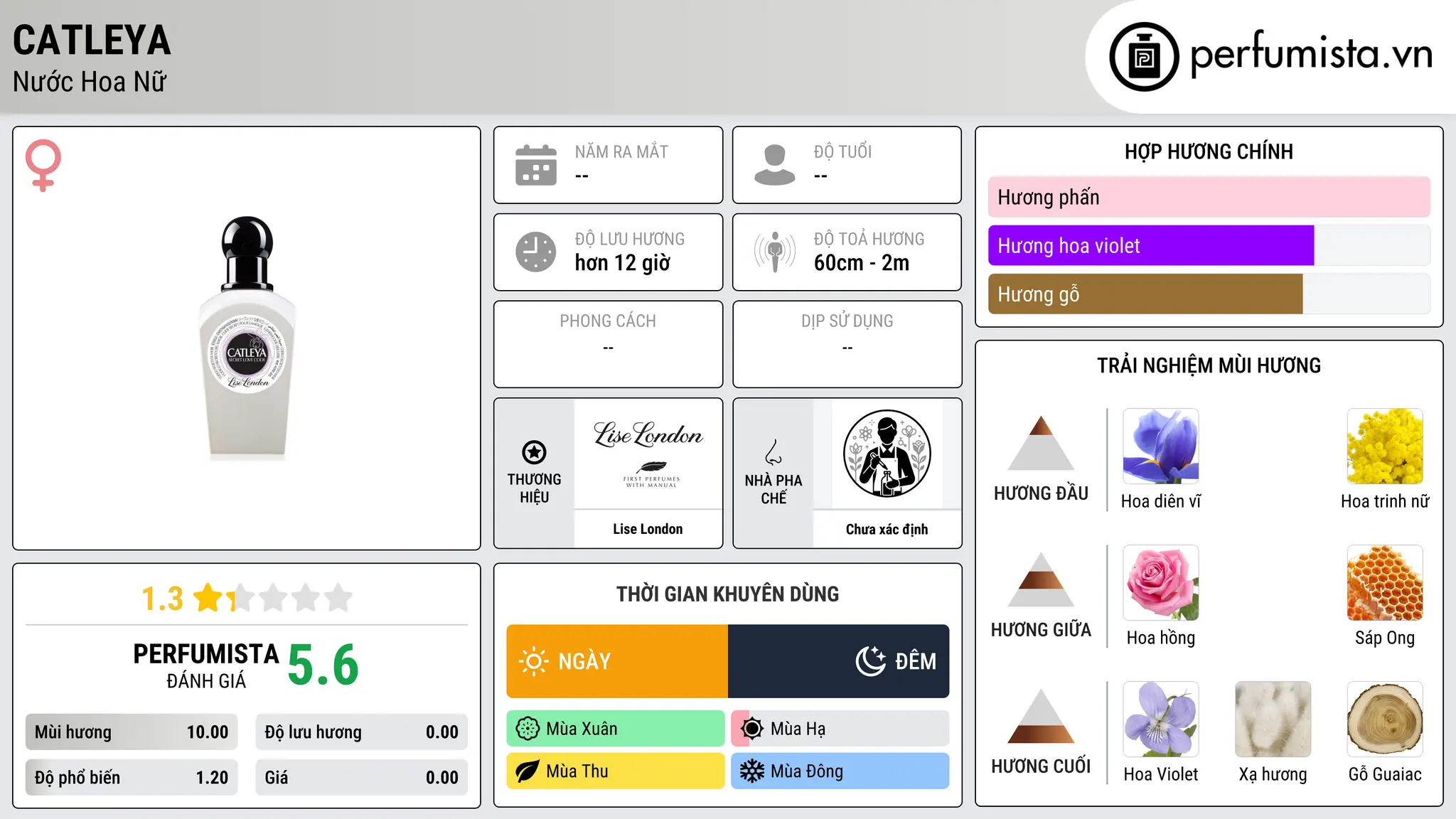
Task: Click the THỜI GIAN KHUYÊN DÙNG heading
Action: 728,594
